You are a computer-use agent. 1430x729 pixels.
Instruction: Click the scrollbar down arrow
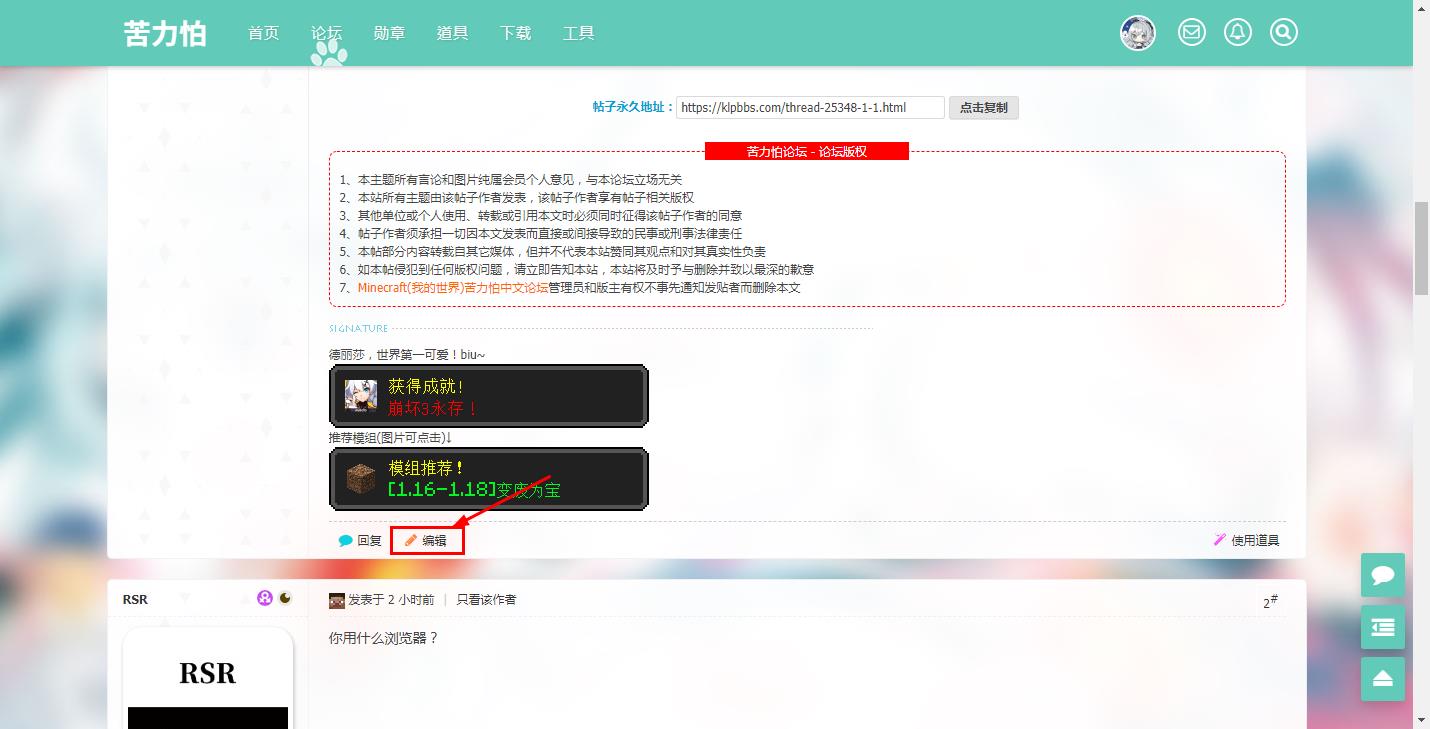[1421, 720]
